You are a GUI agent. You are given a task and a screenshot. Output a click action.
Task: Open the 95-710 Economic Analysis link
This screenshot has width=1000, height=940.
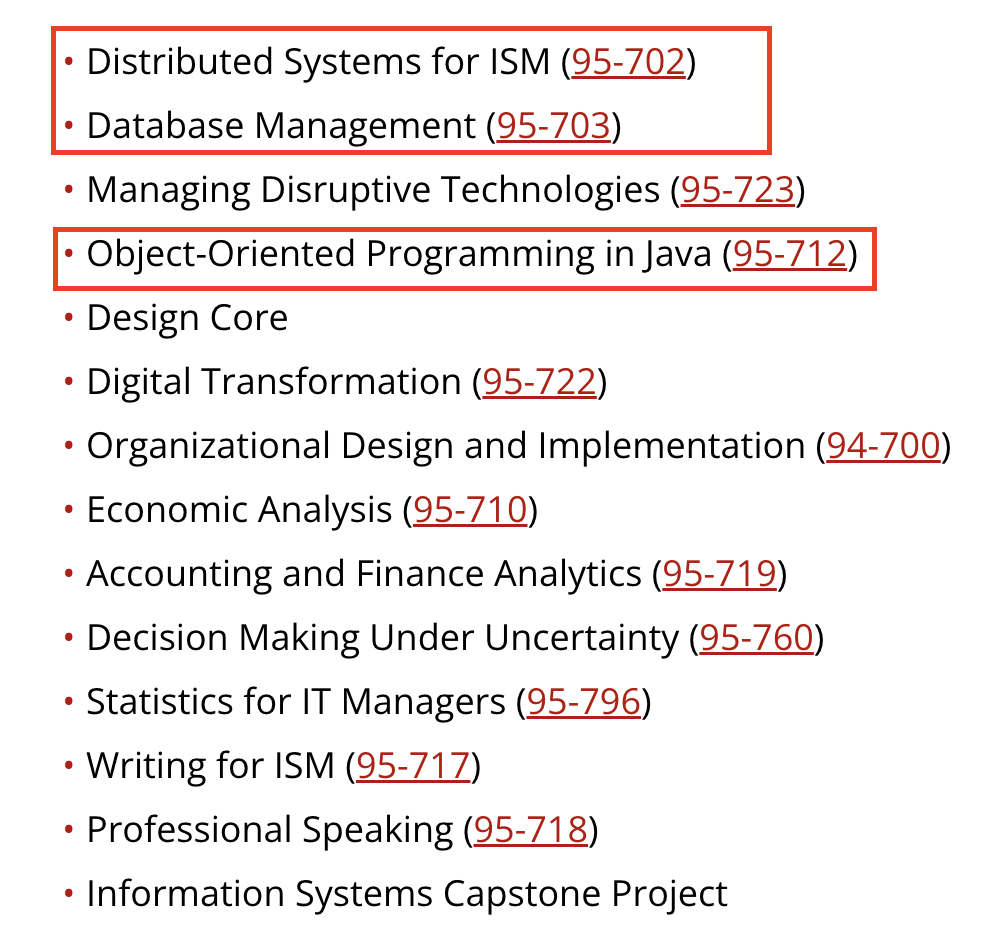[470, 510]
